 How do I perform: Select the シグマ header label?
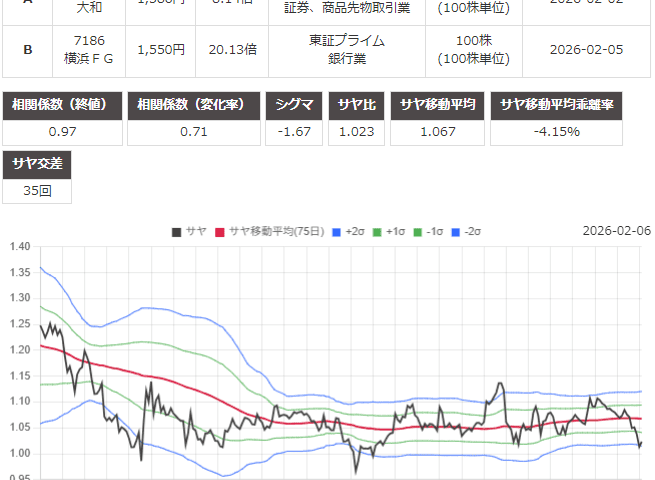pyautogui.click(x=295, y=106)
